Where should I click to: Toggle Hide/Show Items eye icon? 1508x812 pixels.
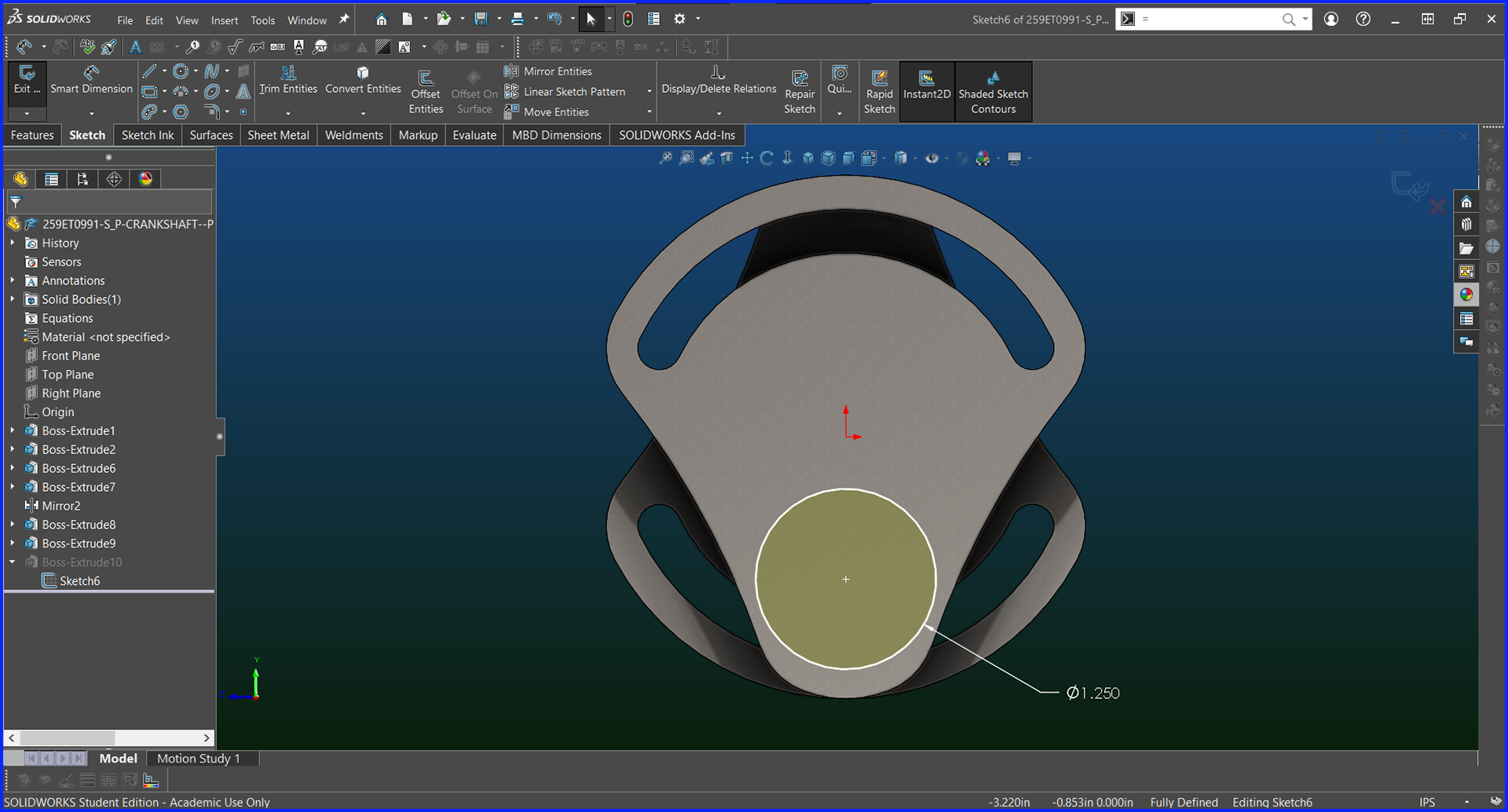[932, 159]
